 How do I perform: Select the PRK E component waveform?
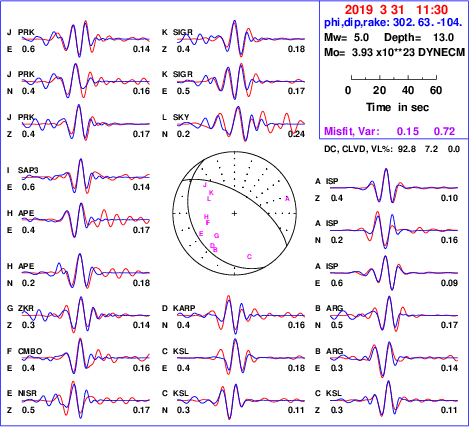point(86,39)
